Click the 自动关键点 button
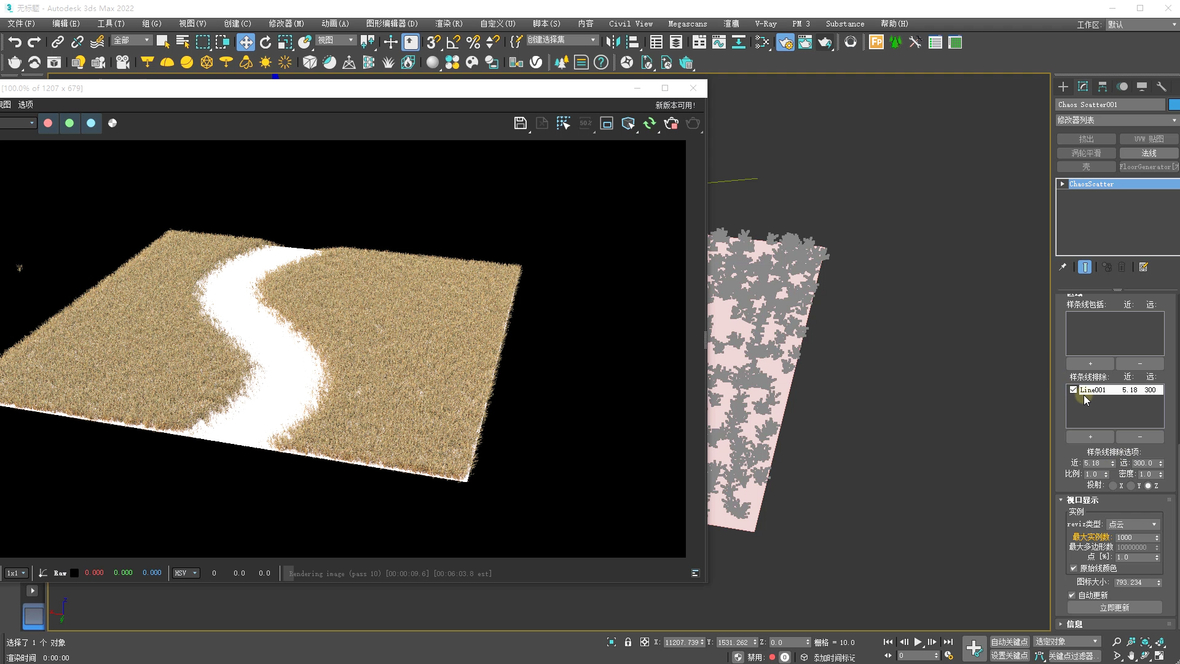 (1009, 642)
